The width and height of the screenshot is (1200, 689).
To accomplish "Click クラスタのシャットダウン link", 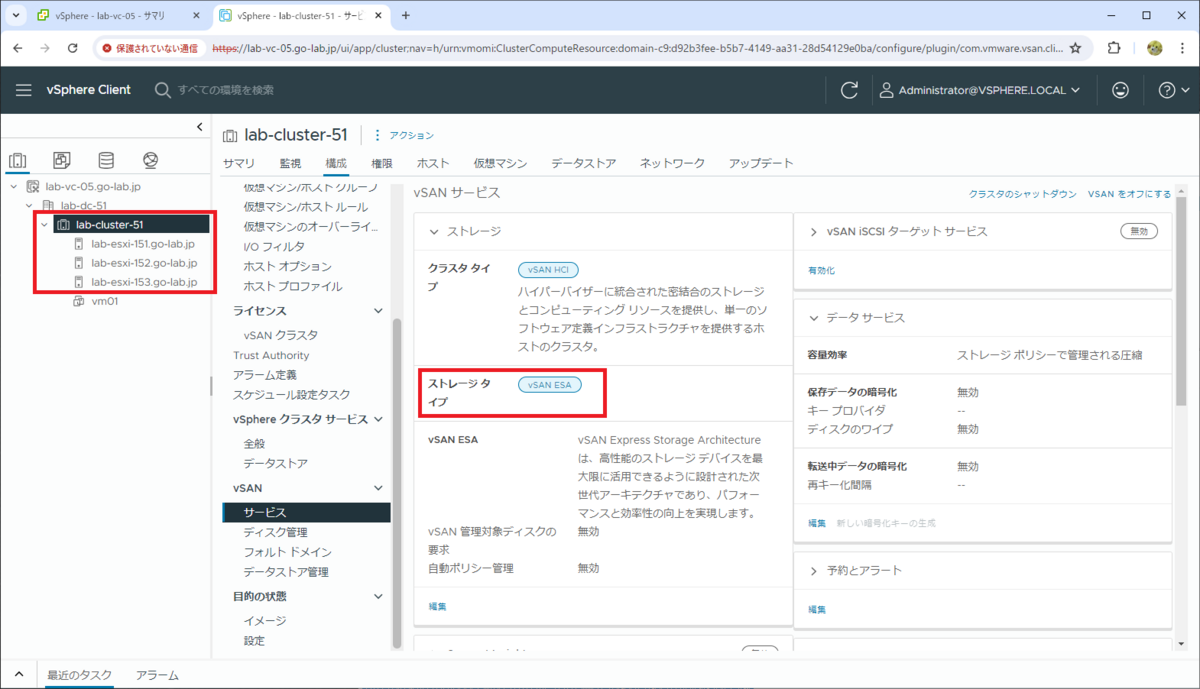I will pyautogui.click(x=1023, y=194).
